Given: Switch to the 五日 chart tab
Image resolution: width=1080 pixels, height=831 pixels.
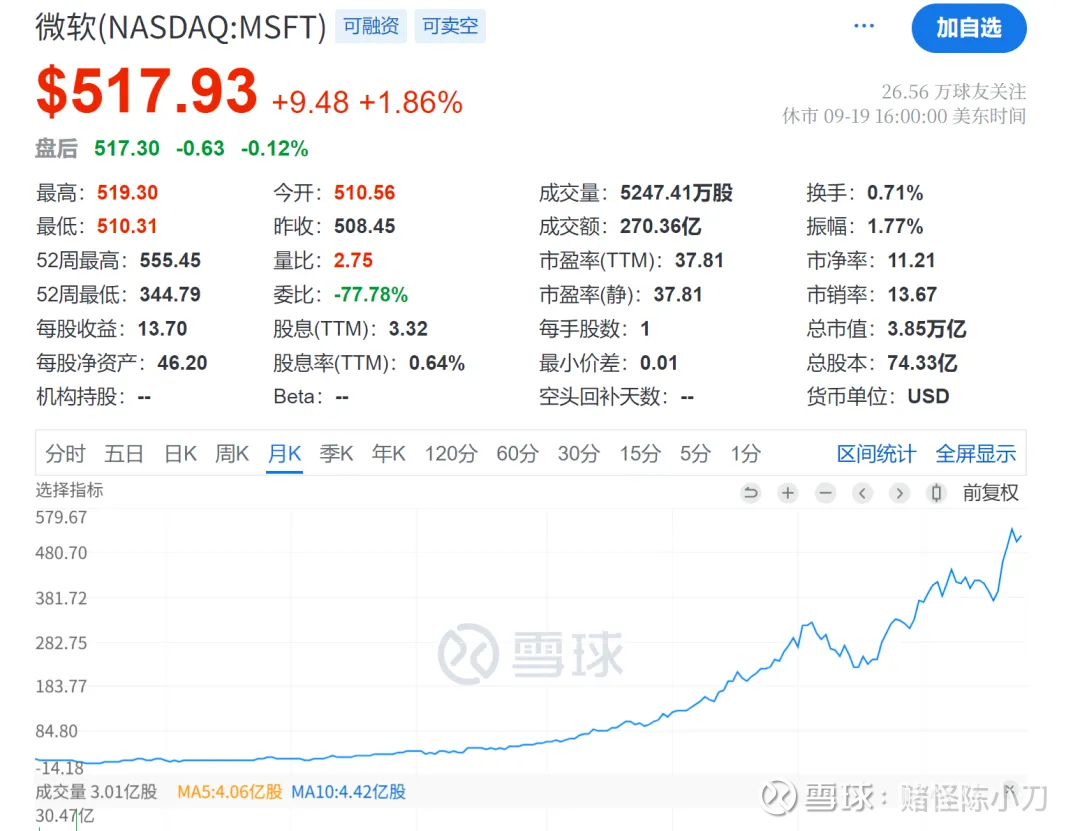Looking at the screenshot, I should (124, 453).
